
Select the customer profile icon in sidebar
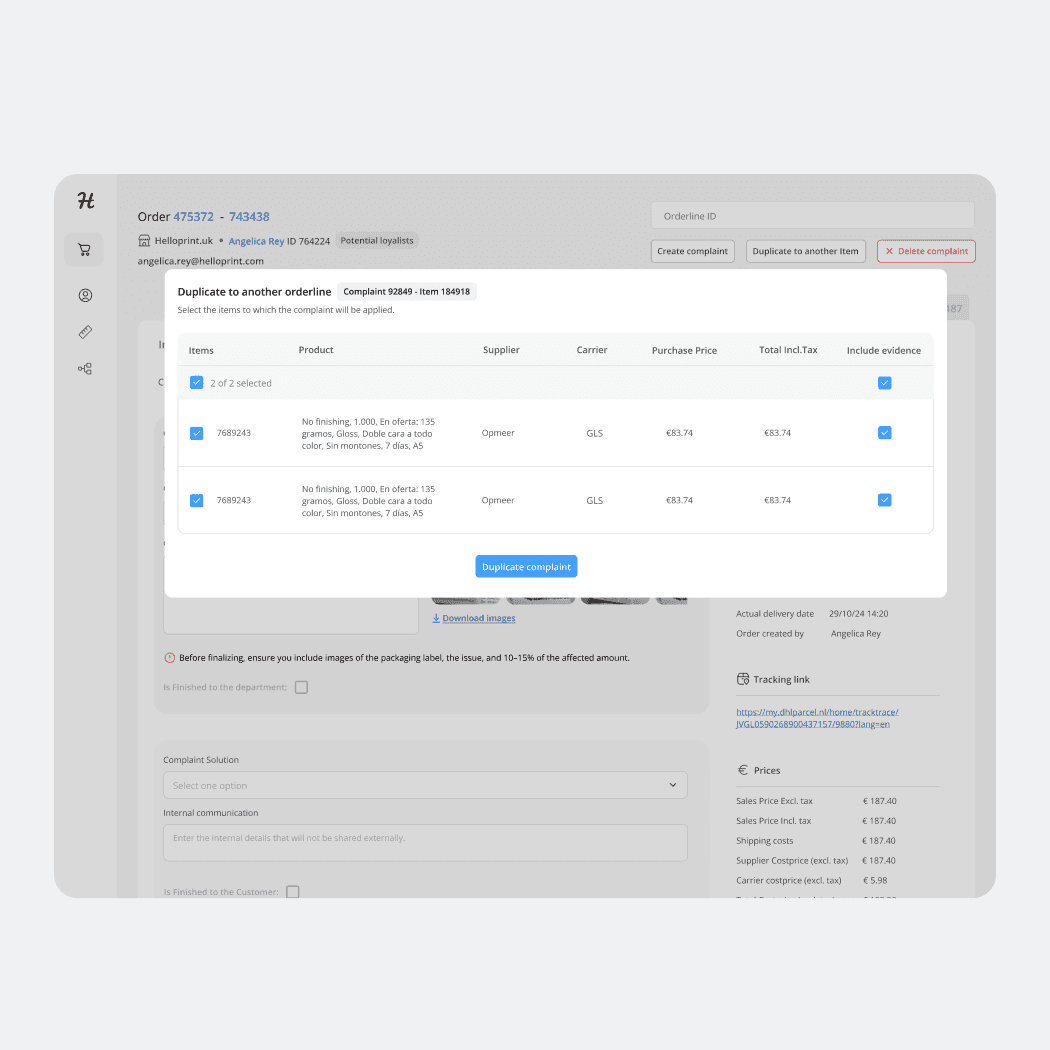(x=84, y=295)
